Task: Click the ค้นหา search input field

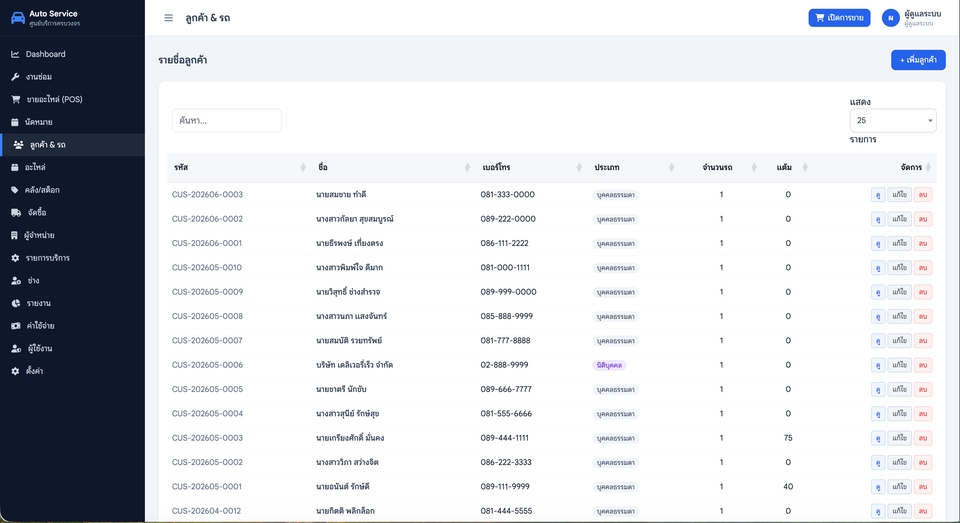Action: tap(227, 121)
